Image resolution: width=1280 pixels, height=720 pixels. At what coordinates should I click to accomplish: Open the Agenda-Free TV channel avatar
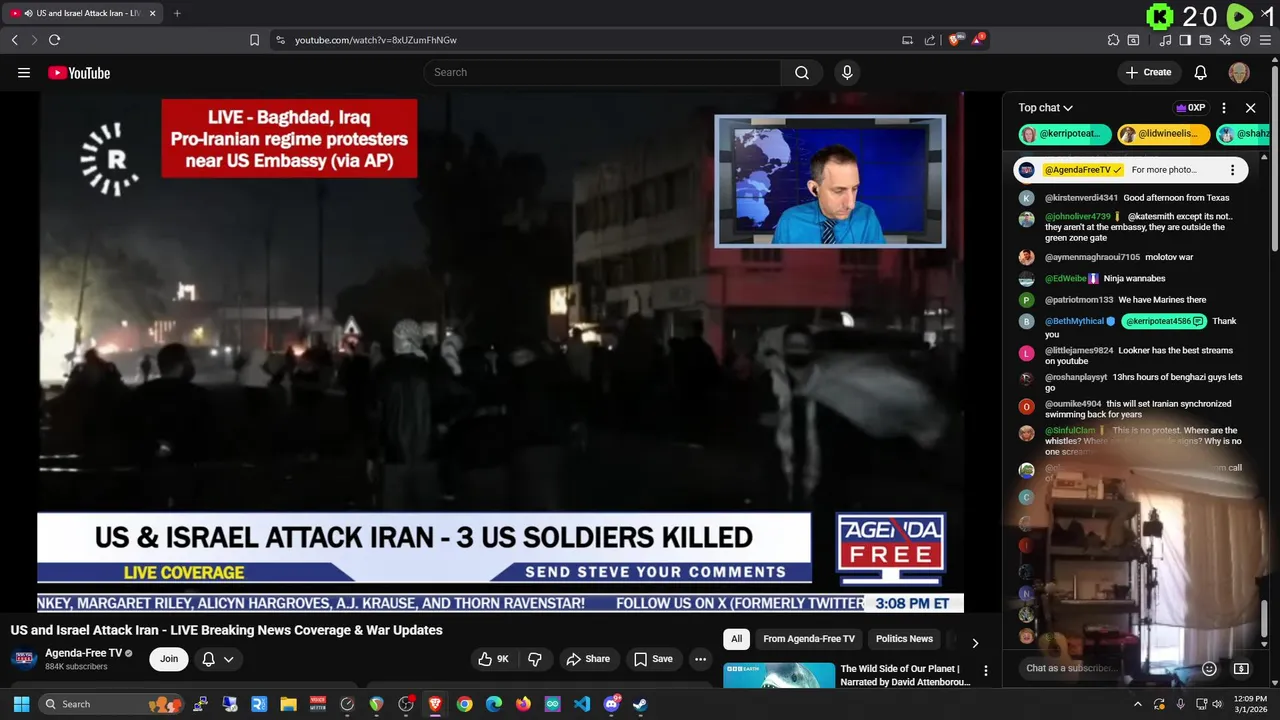click(24, 659)
